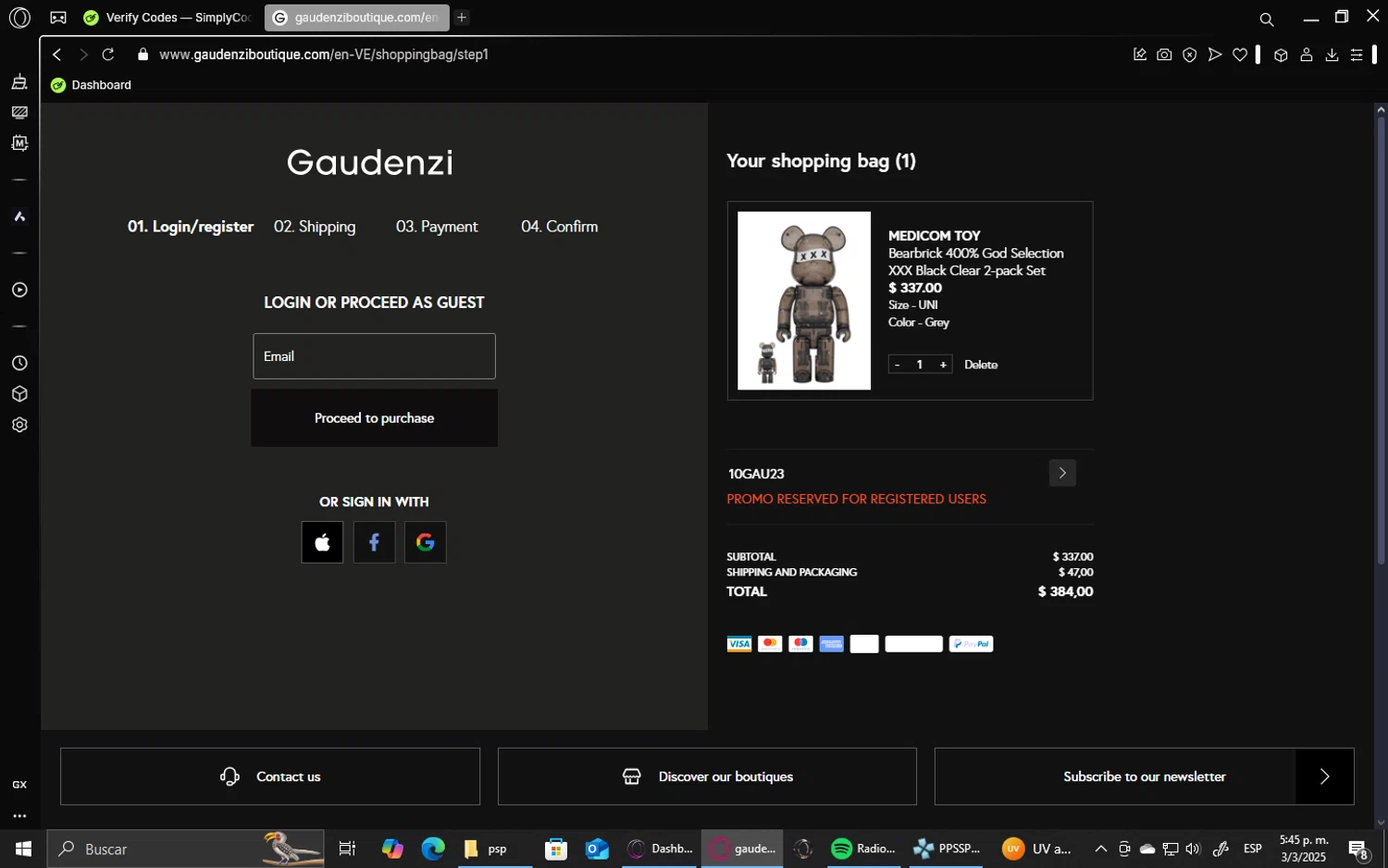The width and height of the screenshot is (1388, 868).
Task: Sign in with Google icon
Action: 426,542
